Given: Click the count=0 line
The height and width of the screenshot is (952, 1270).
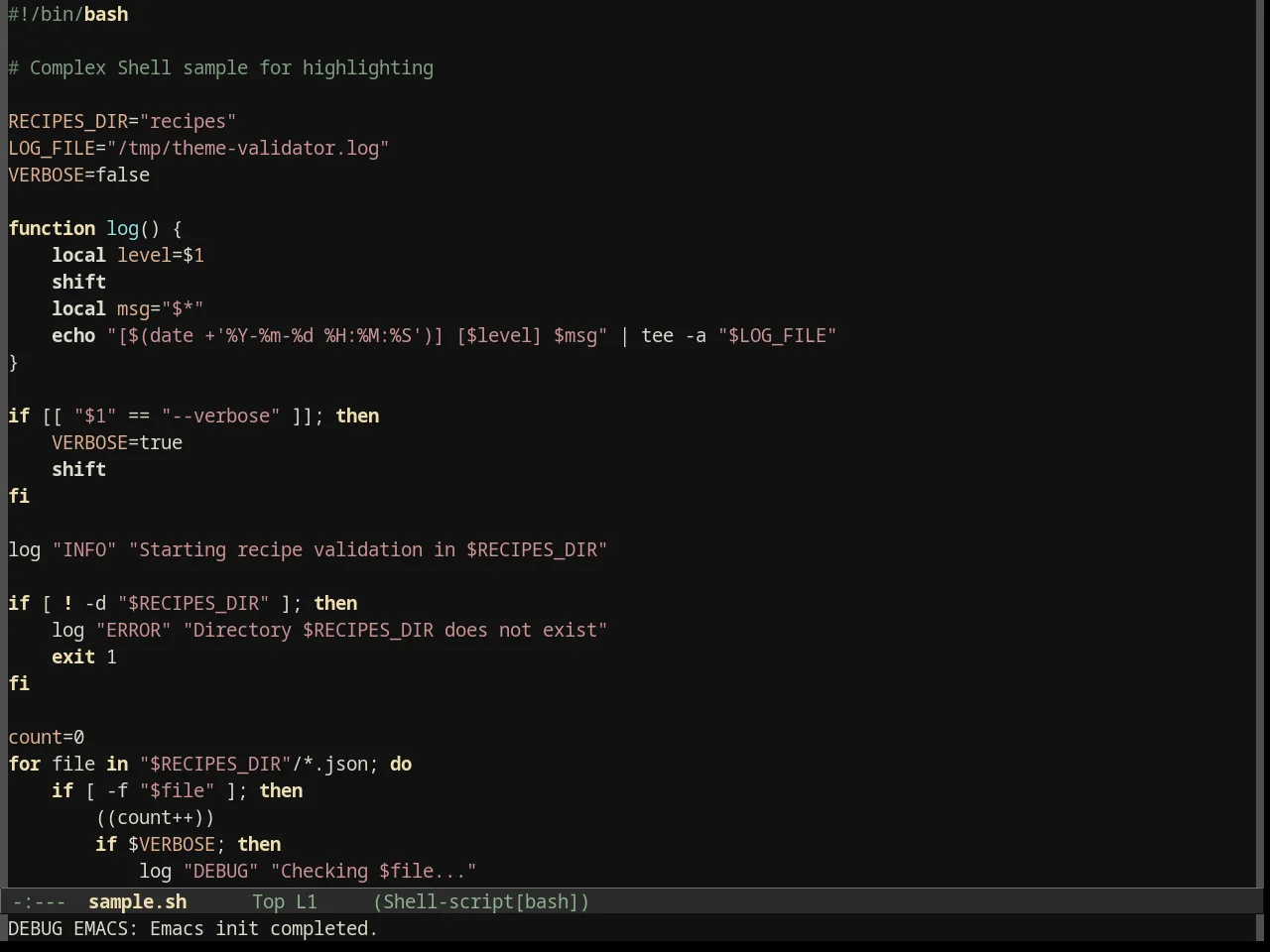Looking at the screenshot, I should coord(47,737).
